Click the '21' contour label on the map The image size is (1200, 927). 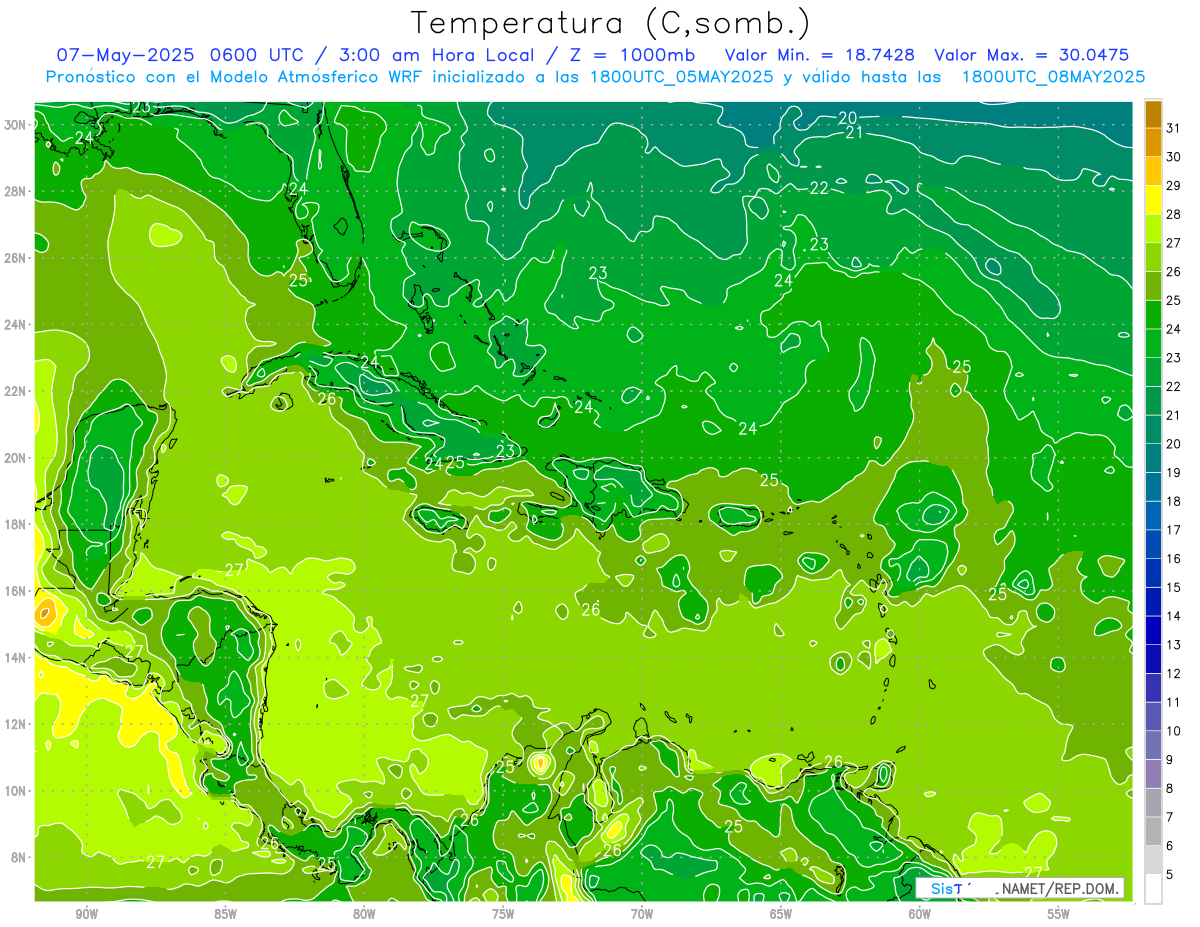pyautogui.click(x=855, y=133)
